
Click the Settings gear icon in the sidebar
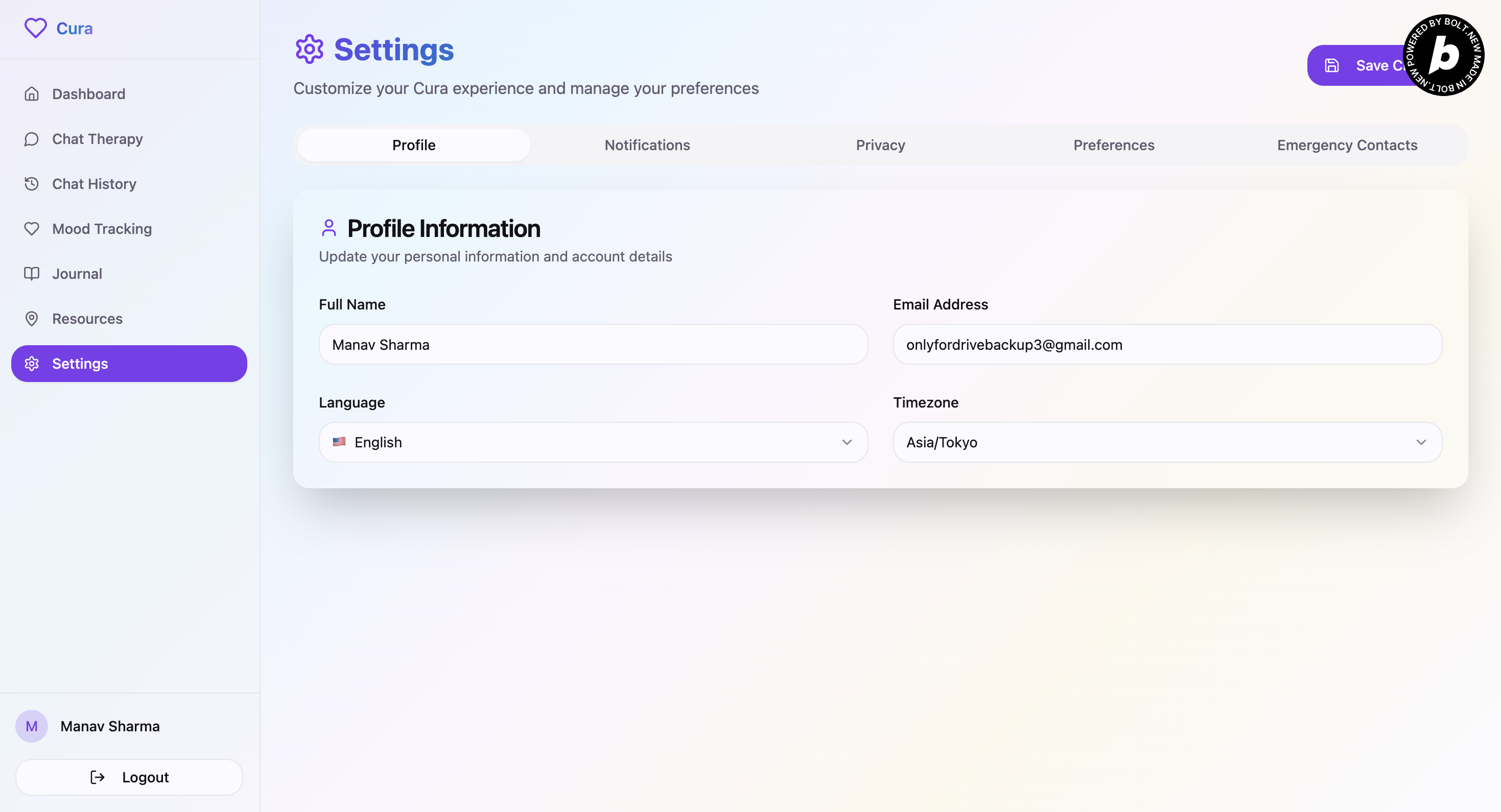pos(32,364)
